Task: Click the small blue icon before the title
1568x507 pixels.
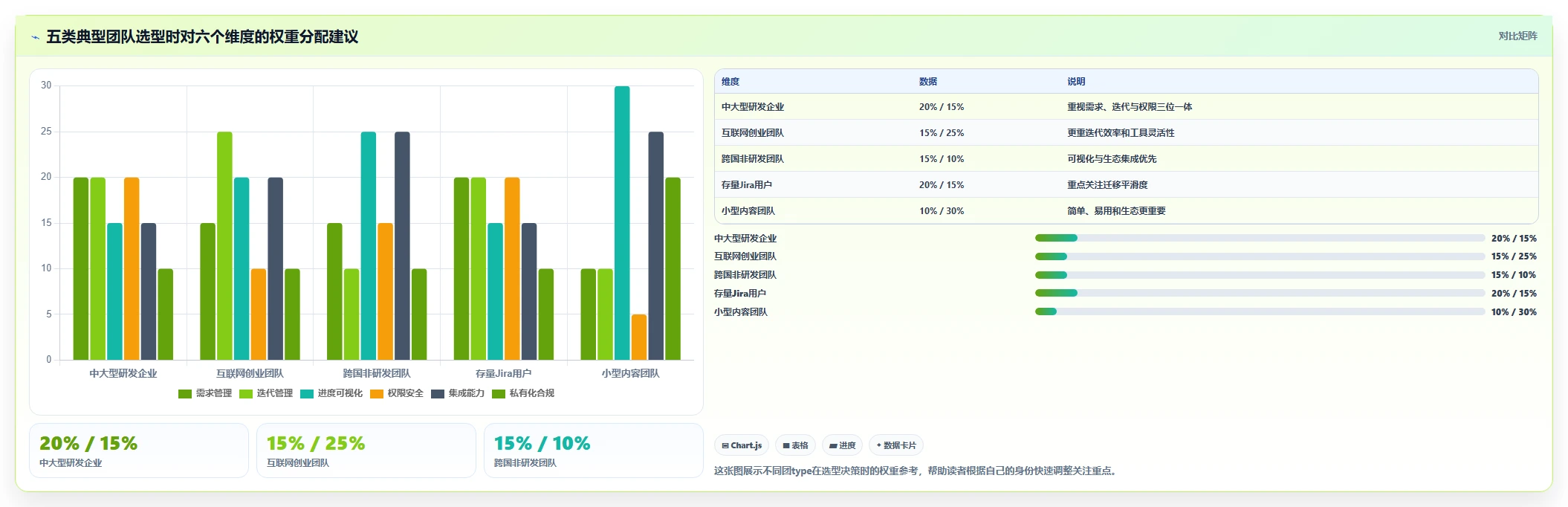Action: pyautogui.click(x=35, y=37)
